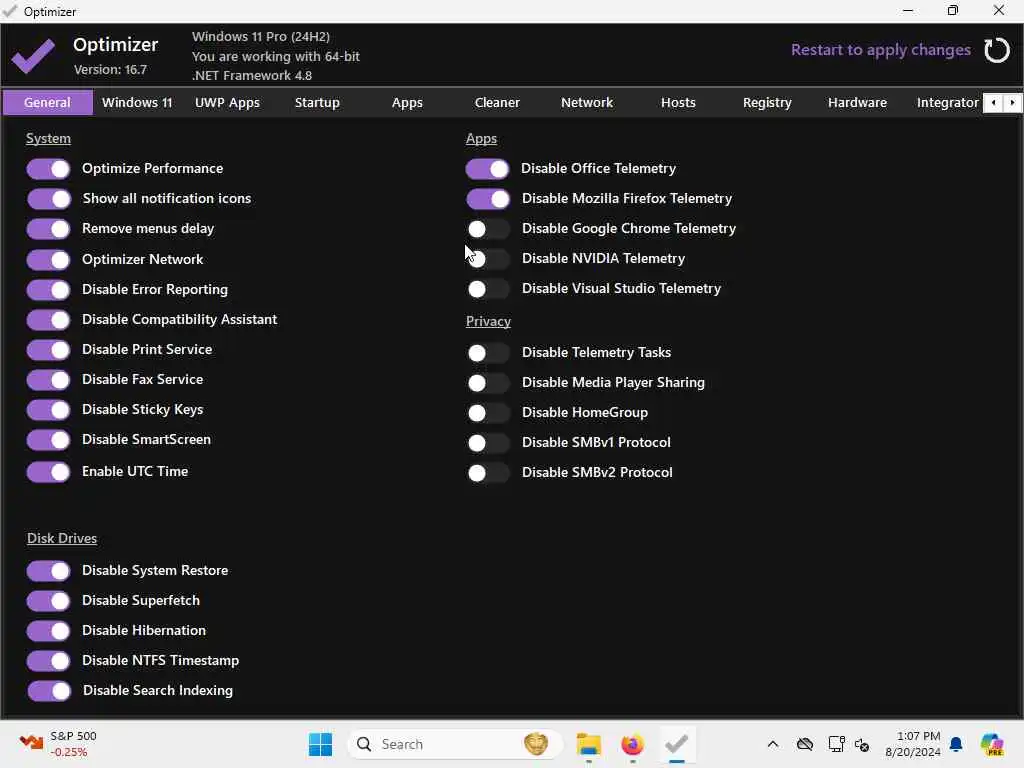Launch Firefox from the taskbar

[x=632, y=744]
